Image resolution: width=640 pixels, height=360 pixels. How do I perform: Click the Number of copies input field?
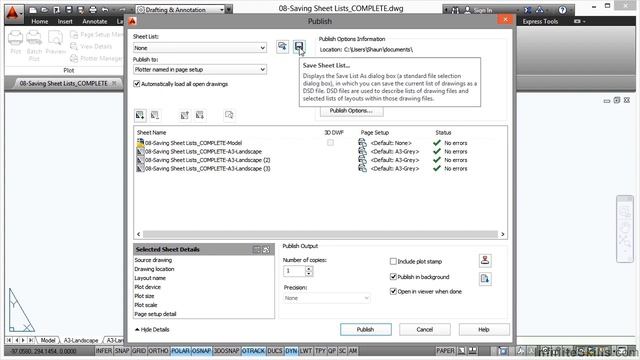294,271
